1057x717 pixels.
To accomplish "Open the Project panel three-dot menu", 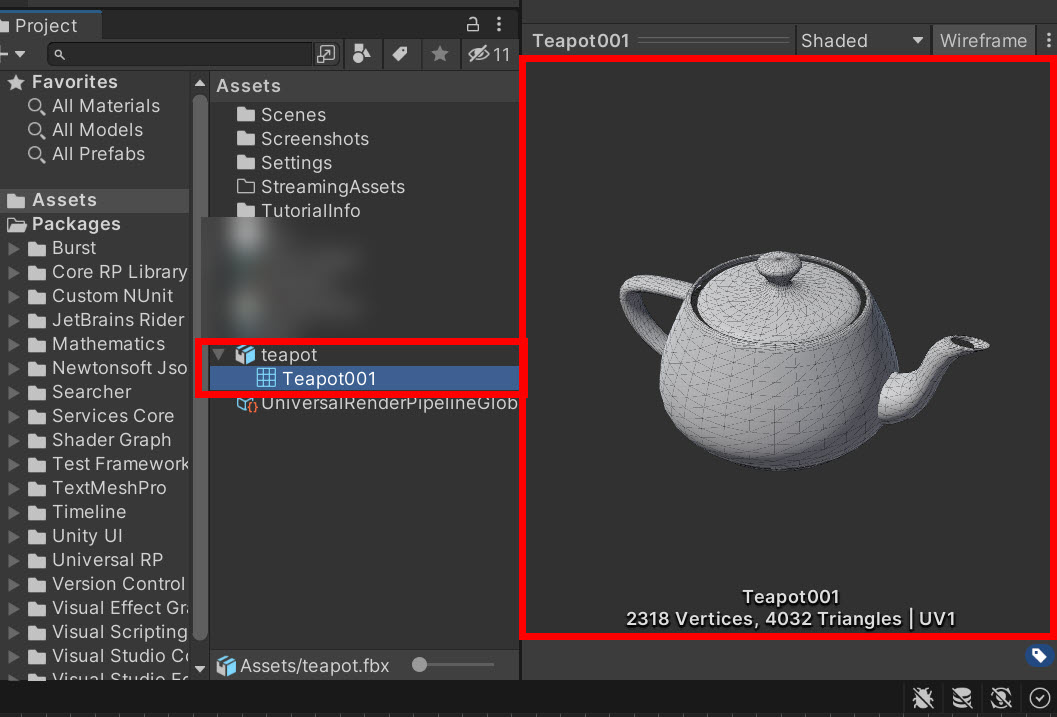I will [499, 25].
